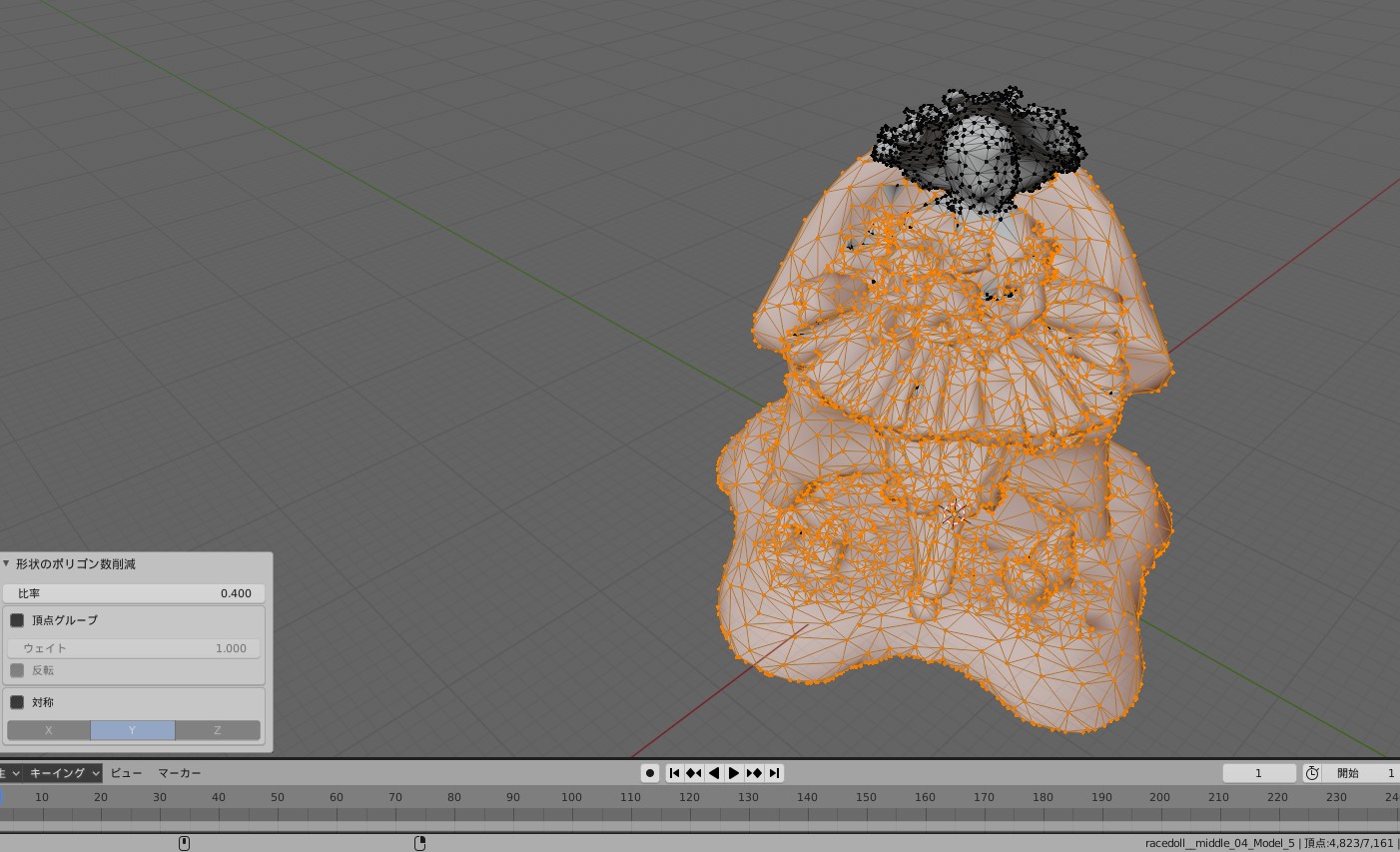Image resolution: width=1400 pixels, height=852 pixels.
Task: Click the auto-keying record button
Action: 650,773
